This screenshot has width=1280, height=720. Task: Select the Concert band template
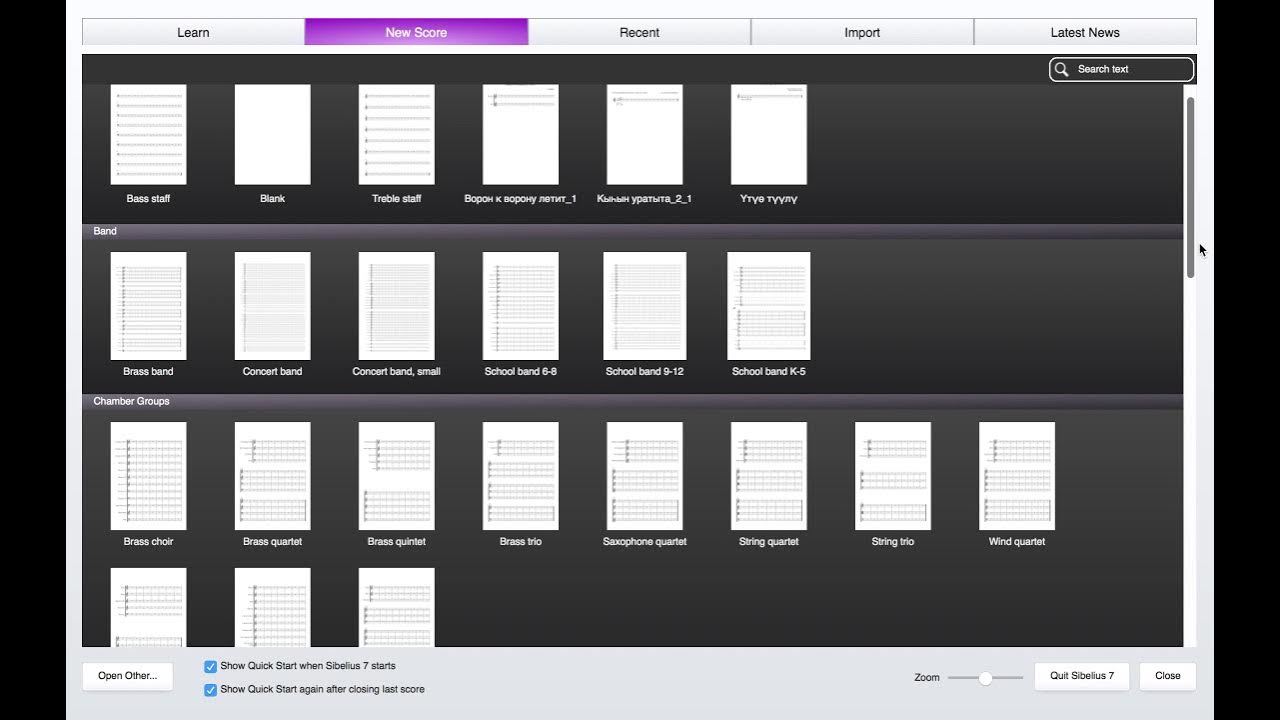click(x=272, y=306)
